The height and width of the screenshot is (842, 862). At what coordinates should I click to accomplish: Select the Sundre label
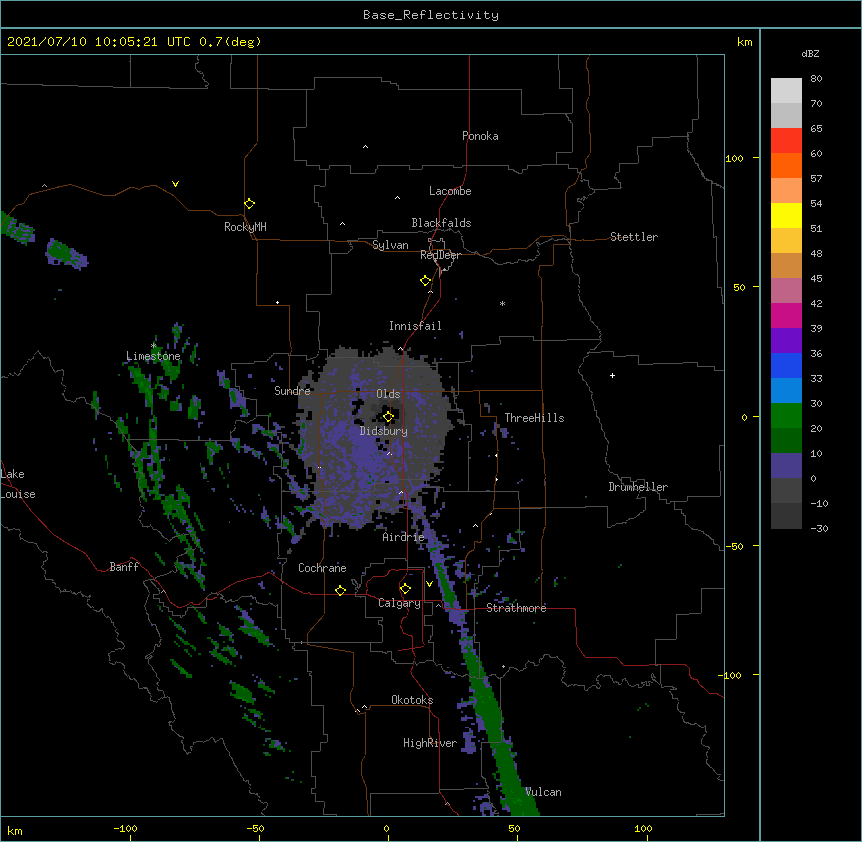tap(292, 391)
